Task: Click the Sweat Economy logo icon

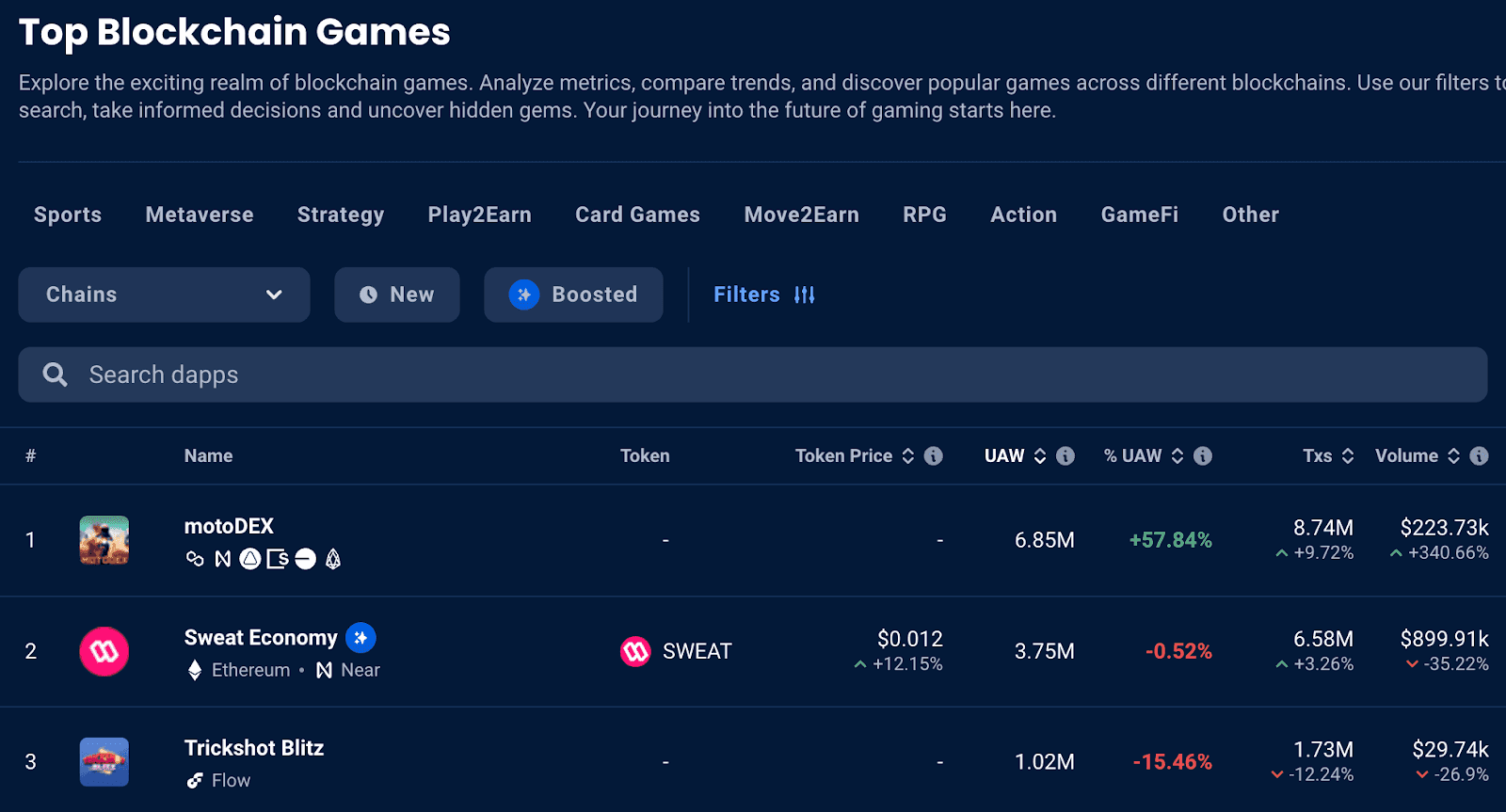Action: click(x=104, y=651)
